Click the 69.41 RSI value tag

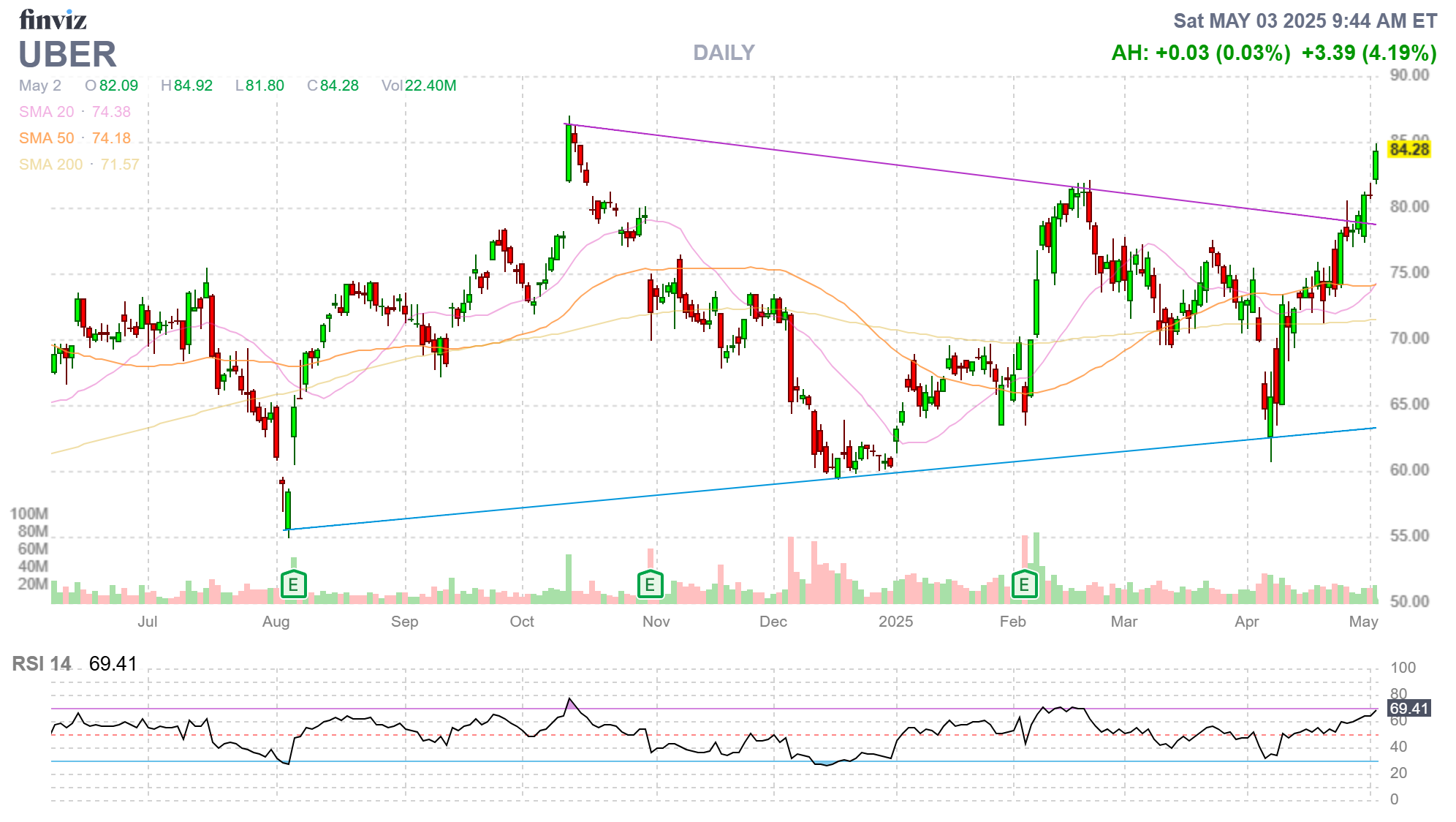coord(1408,708)
